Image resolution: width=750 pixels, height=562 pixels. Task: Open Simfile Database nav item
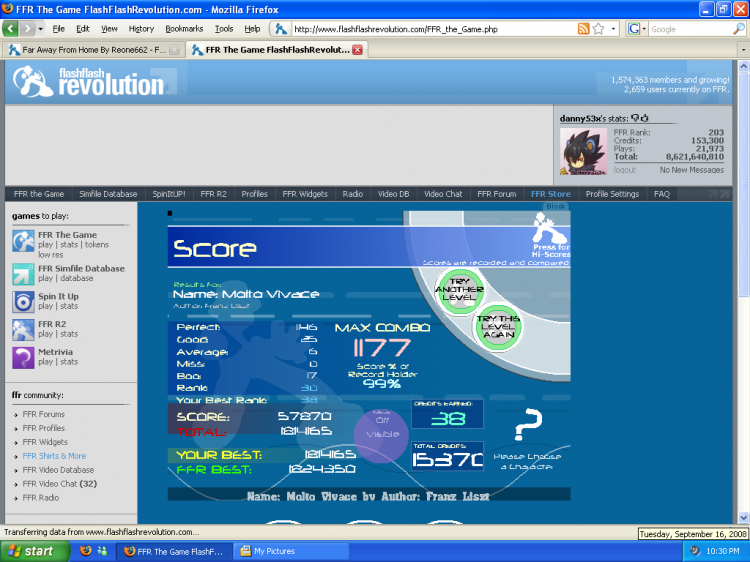[108, 194]
